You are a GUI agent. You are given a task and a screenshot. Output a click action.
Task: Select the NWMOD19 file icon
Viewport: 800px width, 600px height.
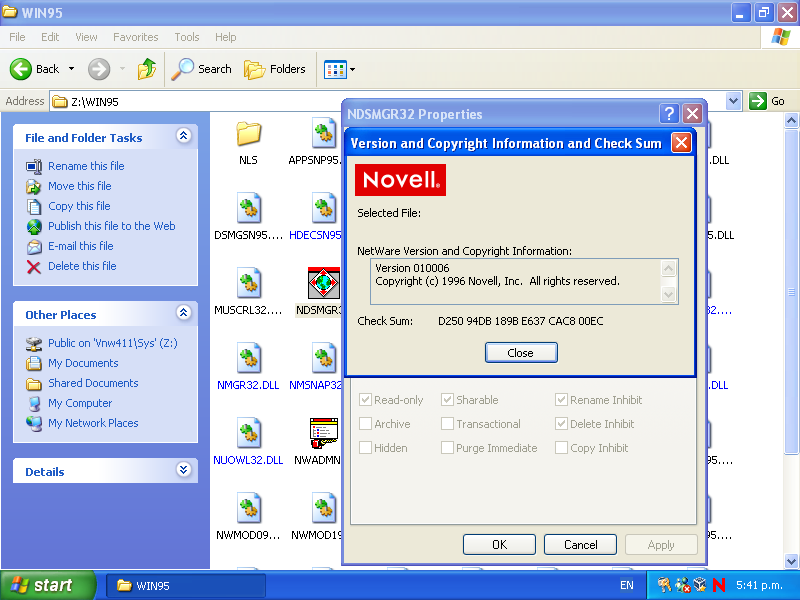(x=323, y=508)
